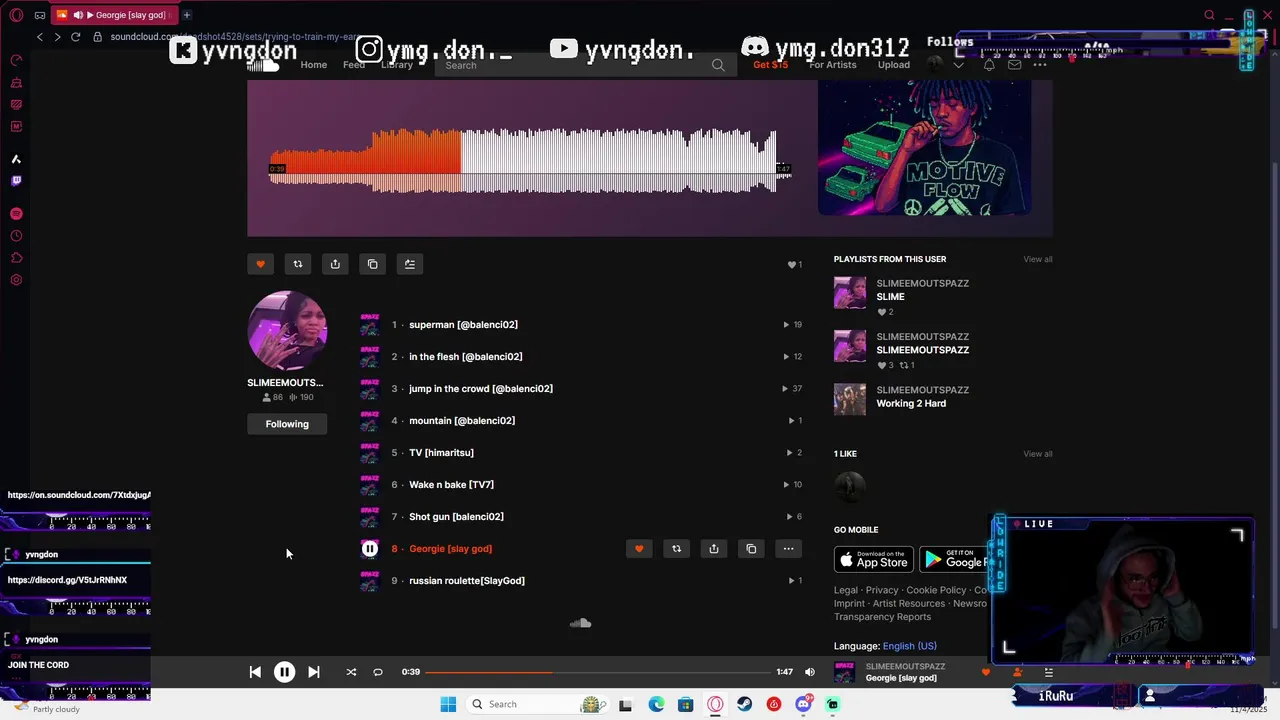Open the SoundCloud header more options menu
Screen dimensions: 1280x720
(x=1040, y=65)
